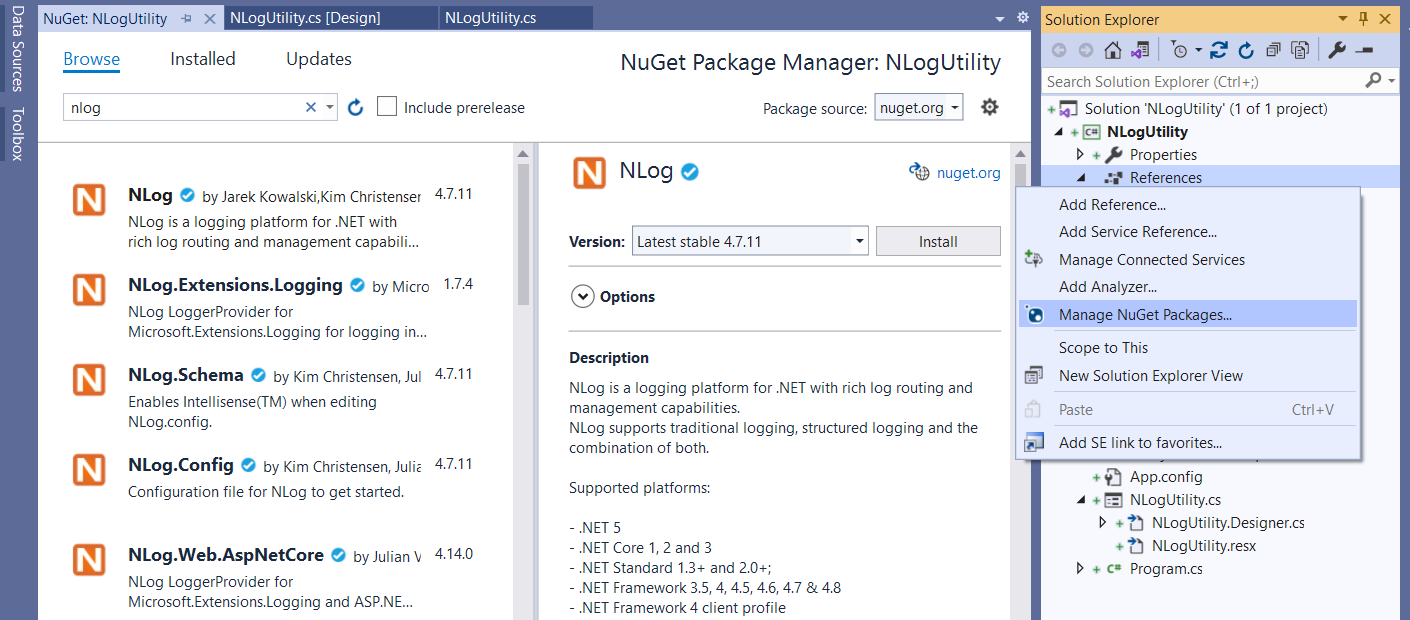1410x620 pixels.
Task: Click the NLog.Config package icon
Action: pyautogui.click(x=89, y=470)
